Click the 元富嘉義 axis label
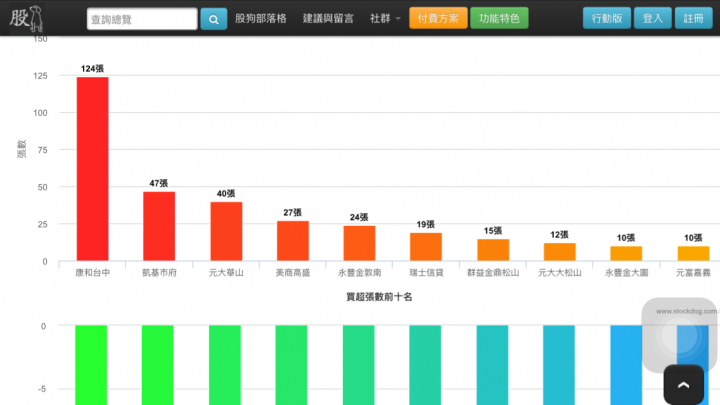Screen dimensions: 720x405 pyautogui.click(x=693, y=273)
